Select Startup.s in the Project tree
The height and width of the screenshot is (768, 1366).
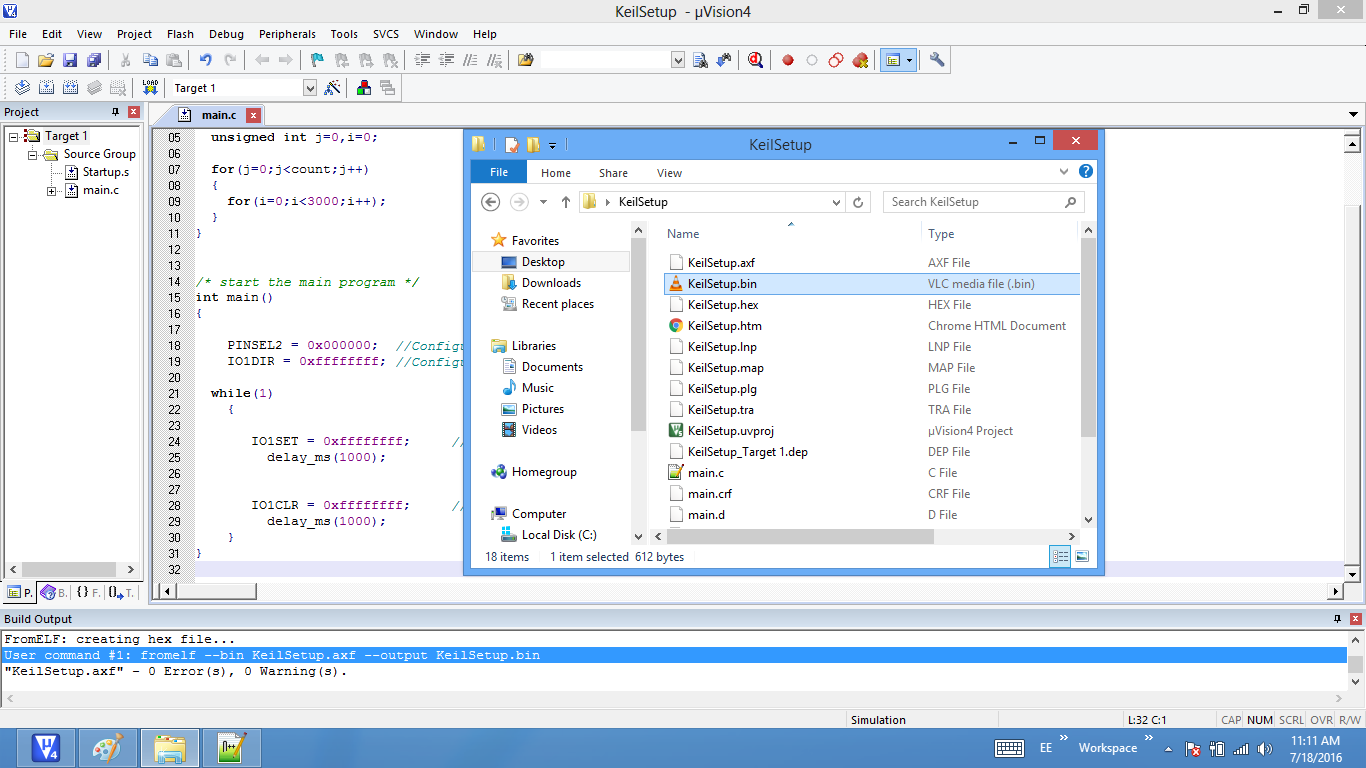click(x=105, y=172)
